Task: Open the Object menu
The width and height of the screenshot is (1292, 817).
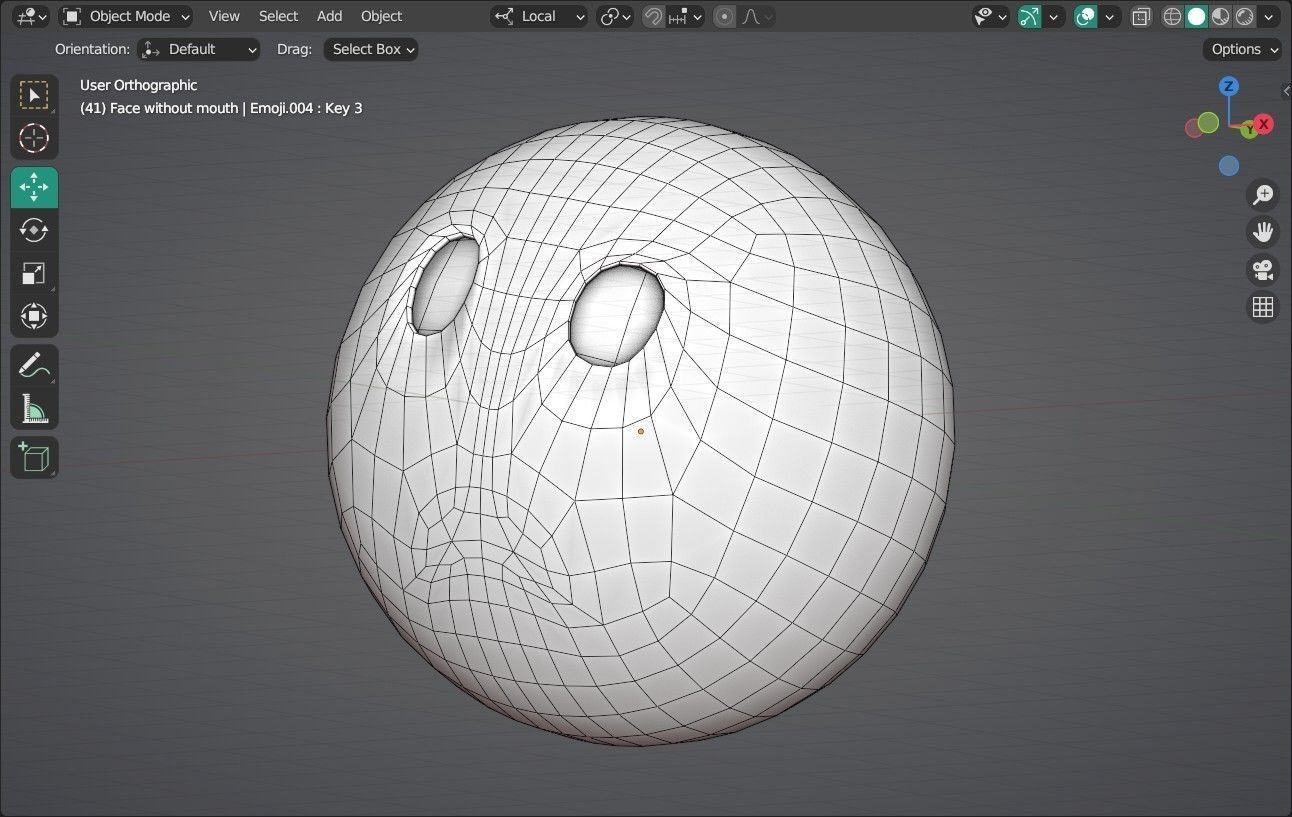Action: coord(381,16)
